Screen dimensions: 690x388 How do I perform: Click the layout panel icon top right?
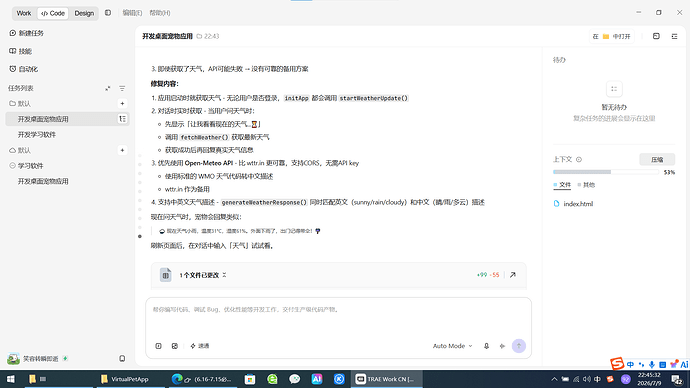(x=656, y=36)
